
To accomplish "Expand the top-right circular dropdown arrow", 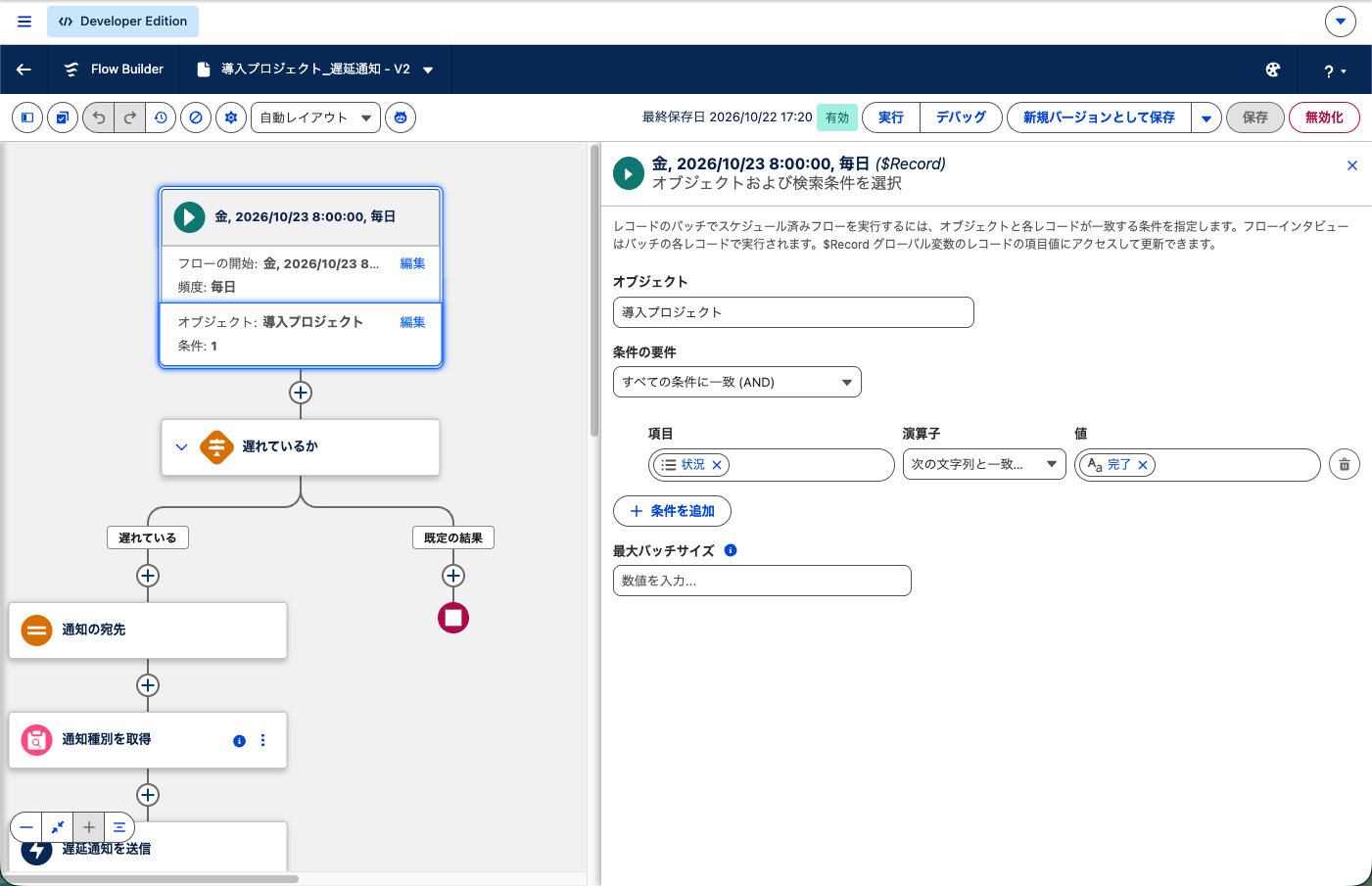I will coord(1341,21).
